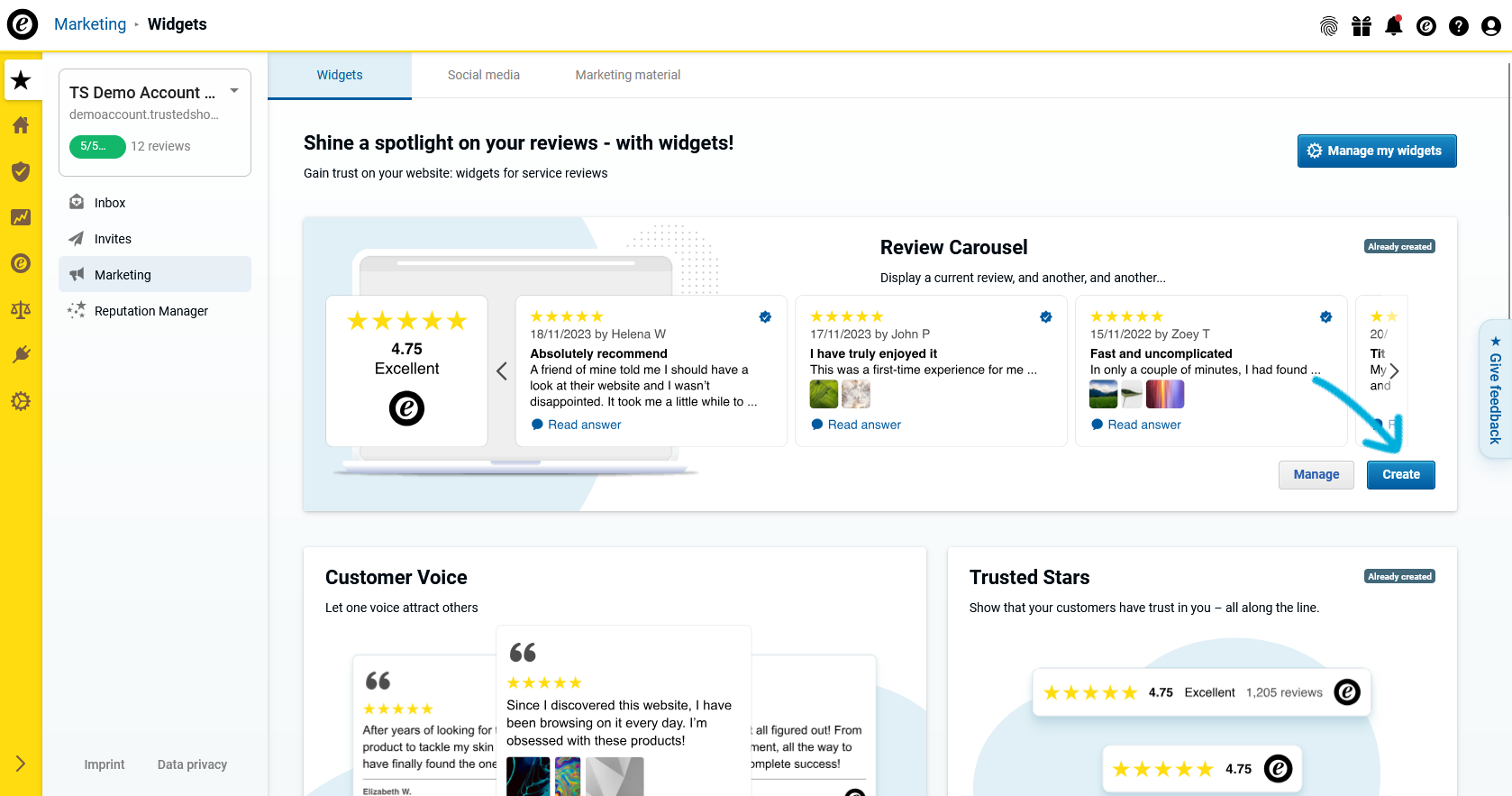The width and height of the screenshot is (1512, 796).
Task: Click Manage my widgets button
Action: click(1377, 151)
